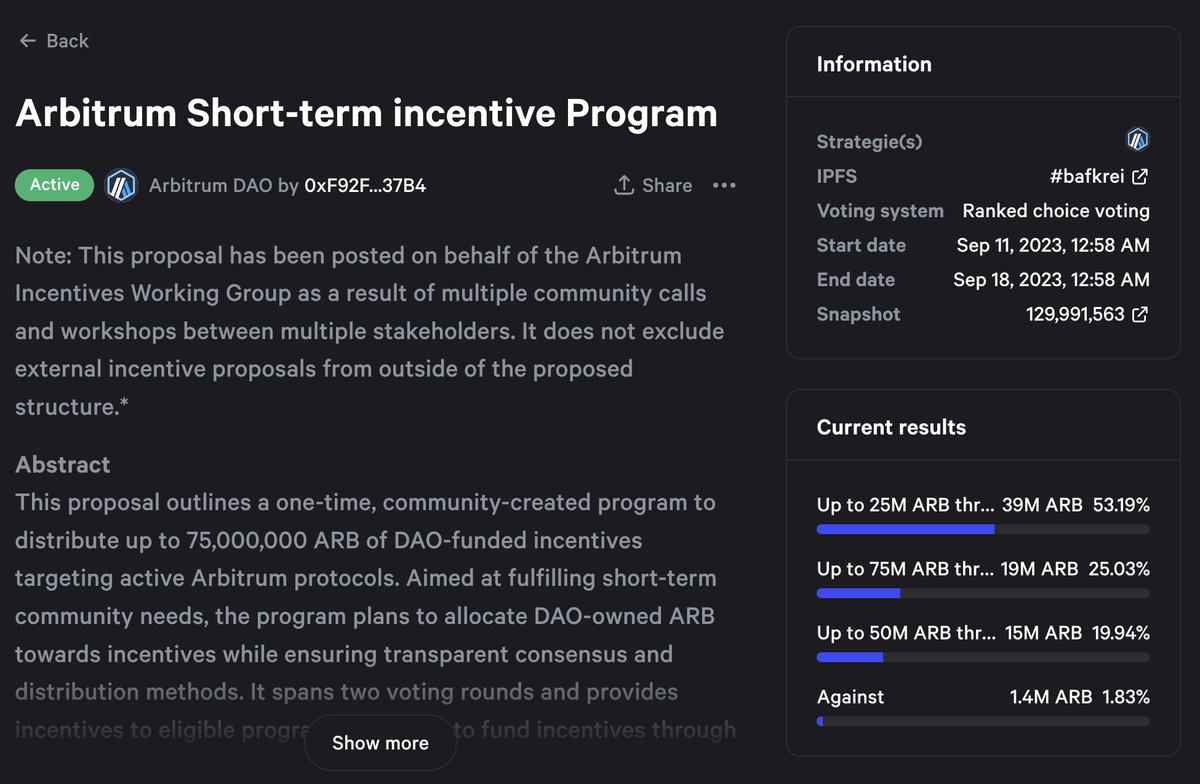Click the Up to 25M ARB progress bar
This screenshot has height=784, width=1200.
(x=983, y=529)
